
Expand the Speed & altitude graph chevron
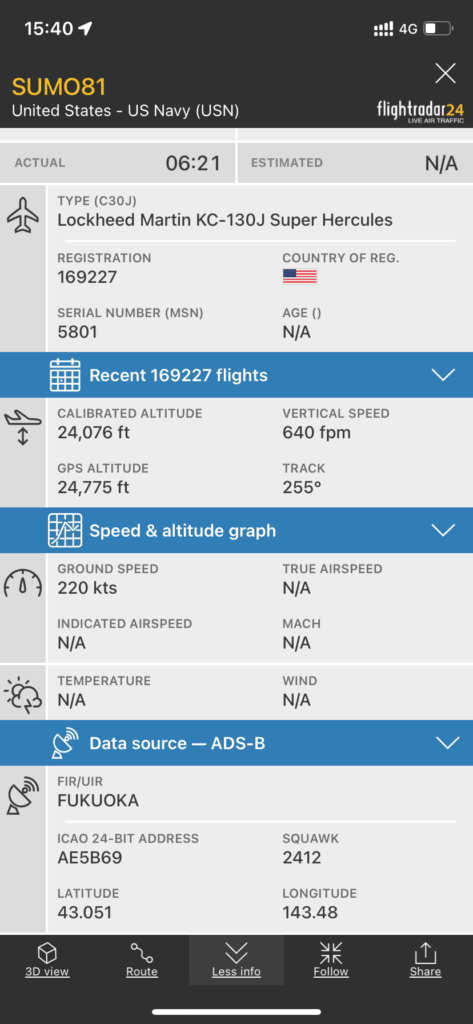pyautogui.click(x=444, y=530)
